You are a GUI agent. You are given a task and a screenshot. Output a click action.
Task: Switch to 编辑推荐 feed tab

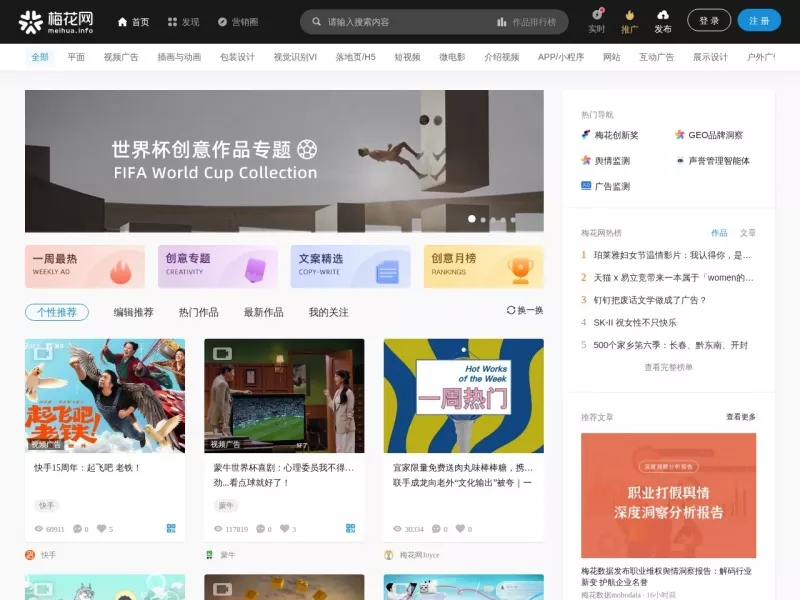pos(133,312)
